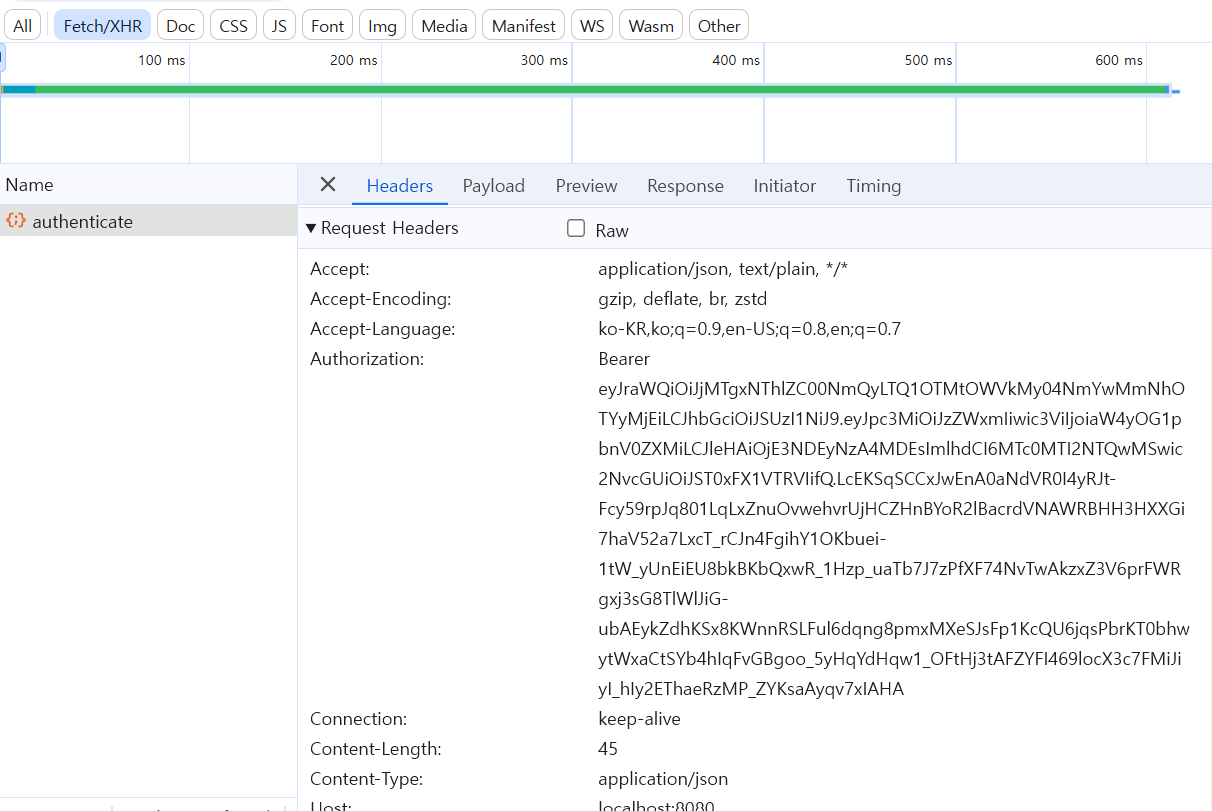Click the Accept-Encoding header name

pos(381,299)
